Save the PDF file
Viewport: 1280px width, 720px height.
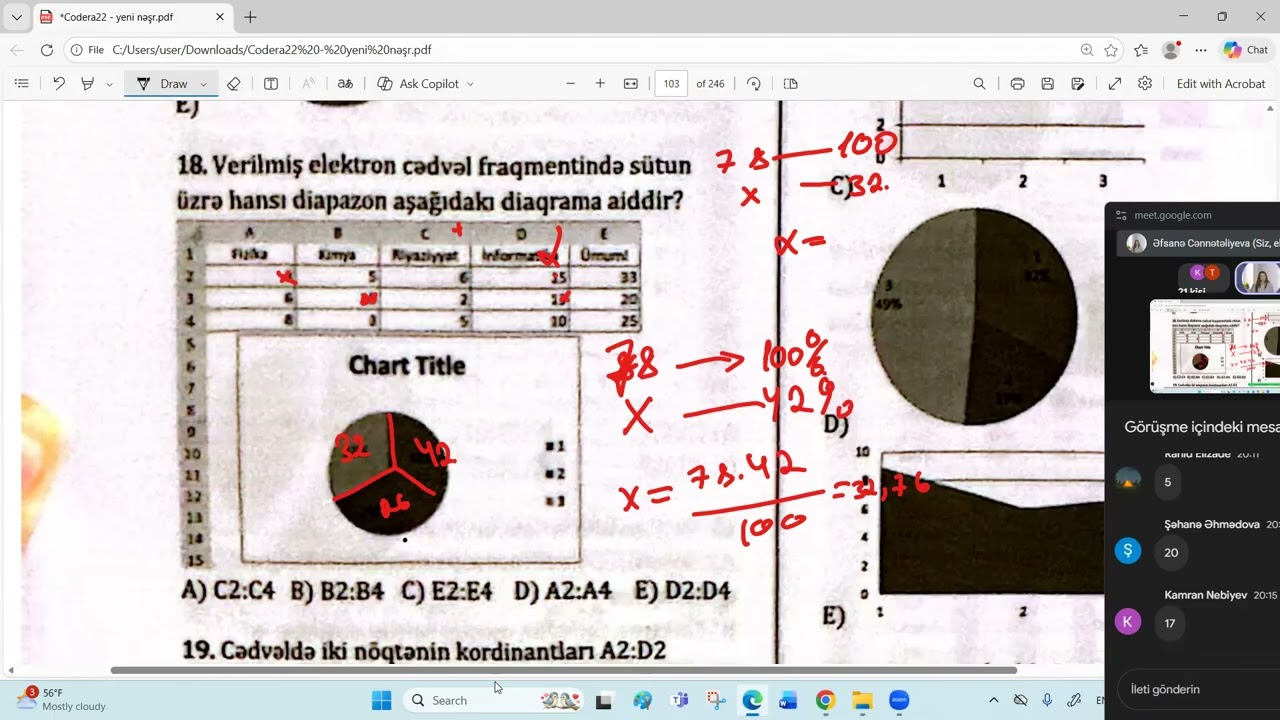[1047, 84]
